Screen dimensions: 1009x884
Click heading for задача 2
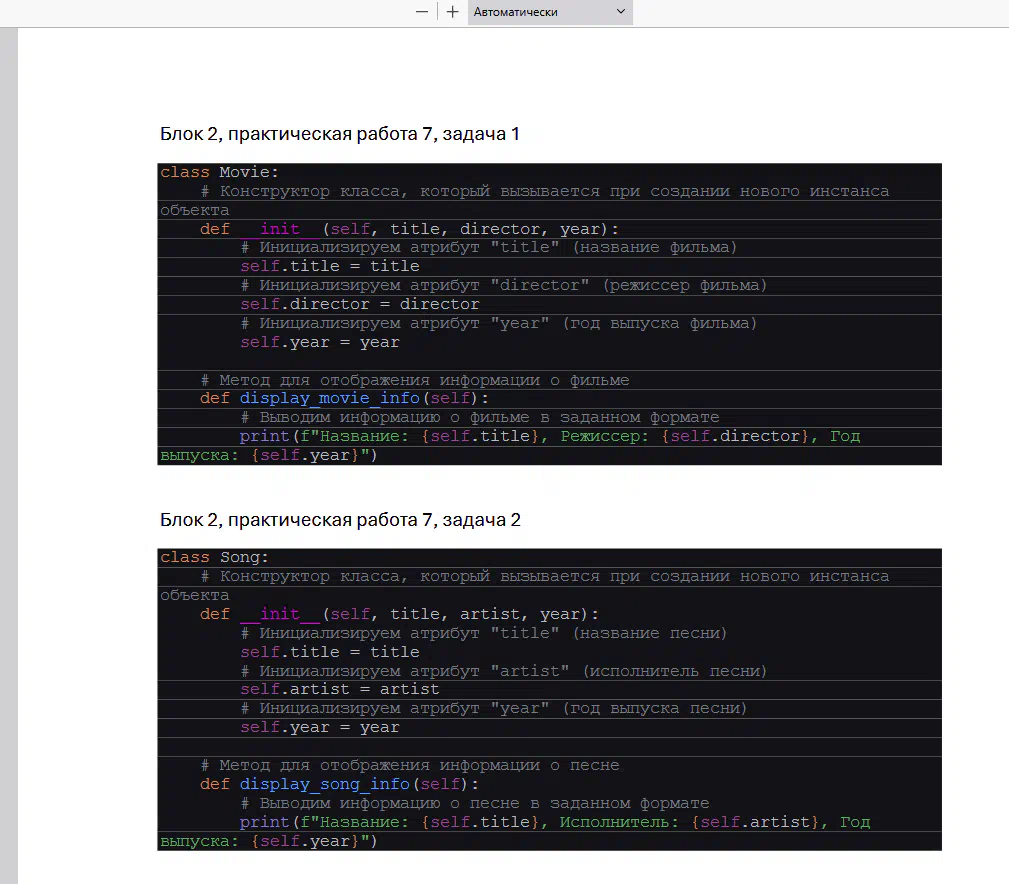click(x=340, y=520)
